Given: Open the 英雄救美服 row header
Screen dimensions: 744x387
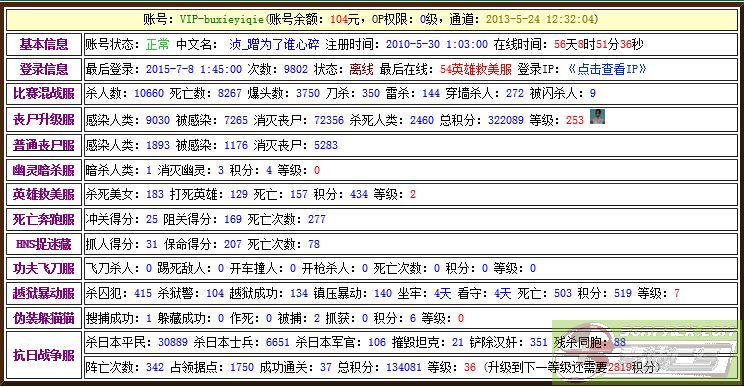Looking at the screenshot, I should coord(44,194).
